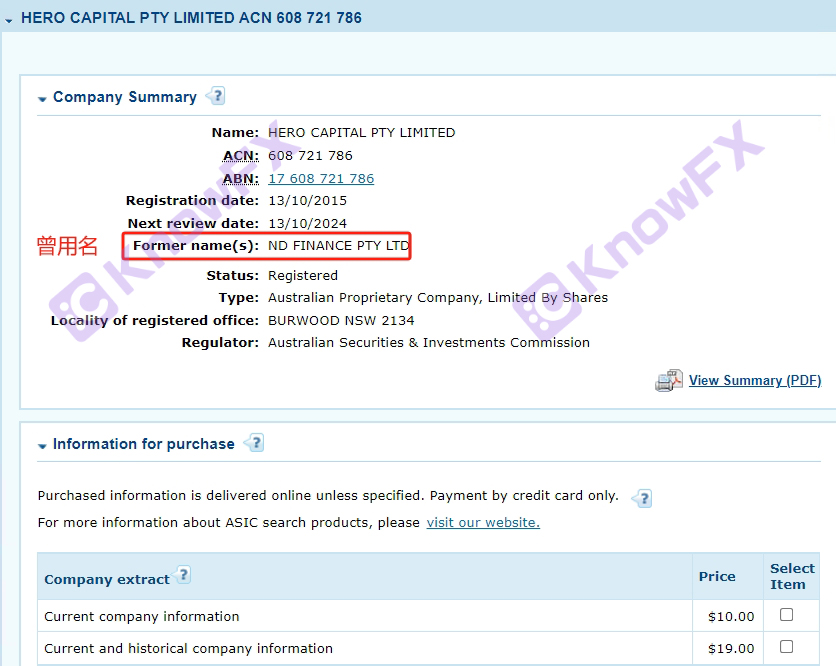Click regulator Australian Securities & Investments Commission
The image size is (836, 666).
(x=429, y=342)
